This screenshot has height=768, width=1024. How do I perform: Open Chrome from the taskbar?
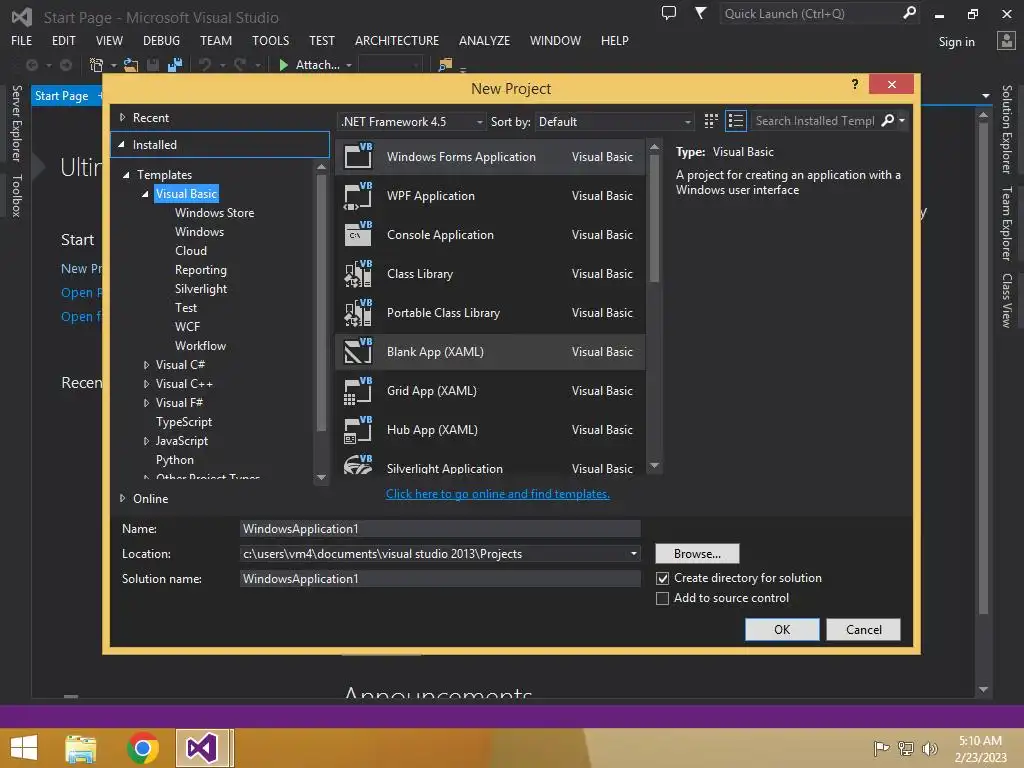[x=142, y=748]
